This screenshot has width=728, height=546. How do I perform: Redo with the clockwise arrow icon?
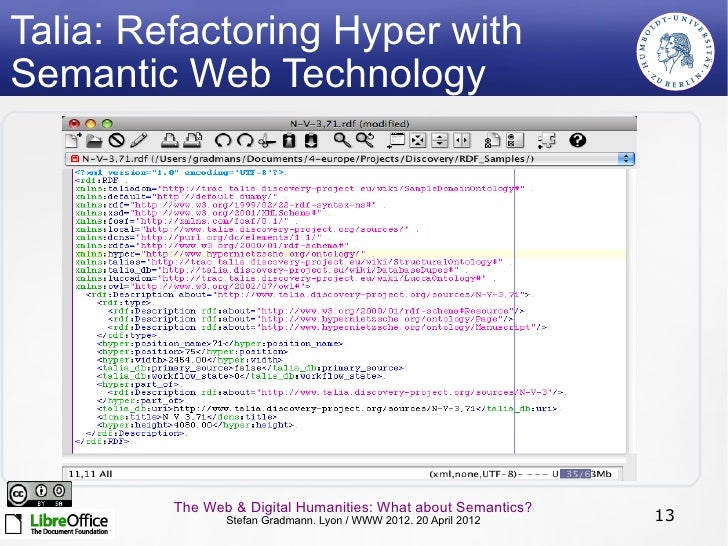pos(245,140)
